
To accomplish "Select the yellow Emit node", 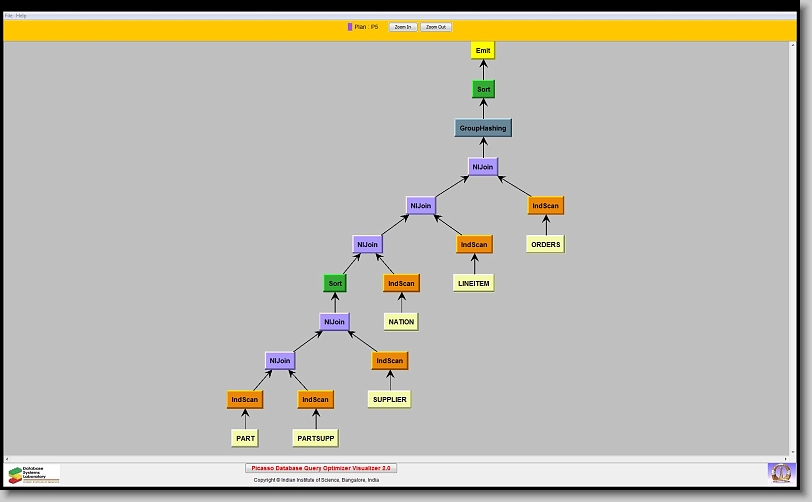I will [x=483, y=50].
